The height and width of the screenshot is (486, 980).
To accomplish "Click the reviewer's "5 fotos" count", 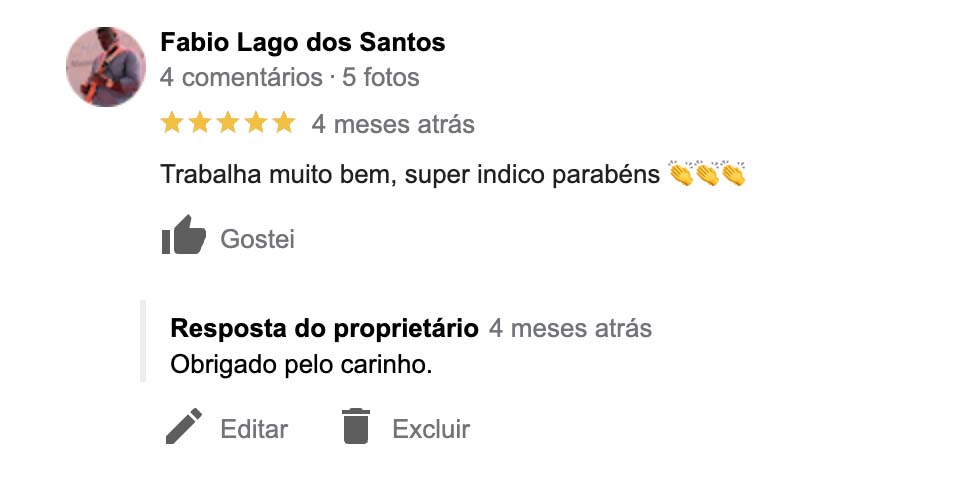I will (380, 77).
